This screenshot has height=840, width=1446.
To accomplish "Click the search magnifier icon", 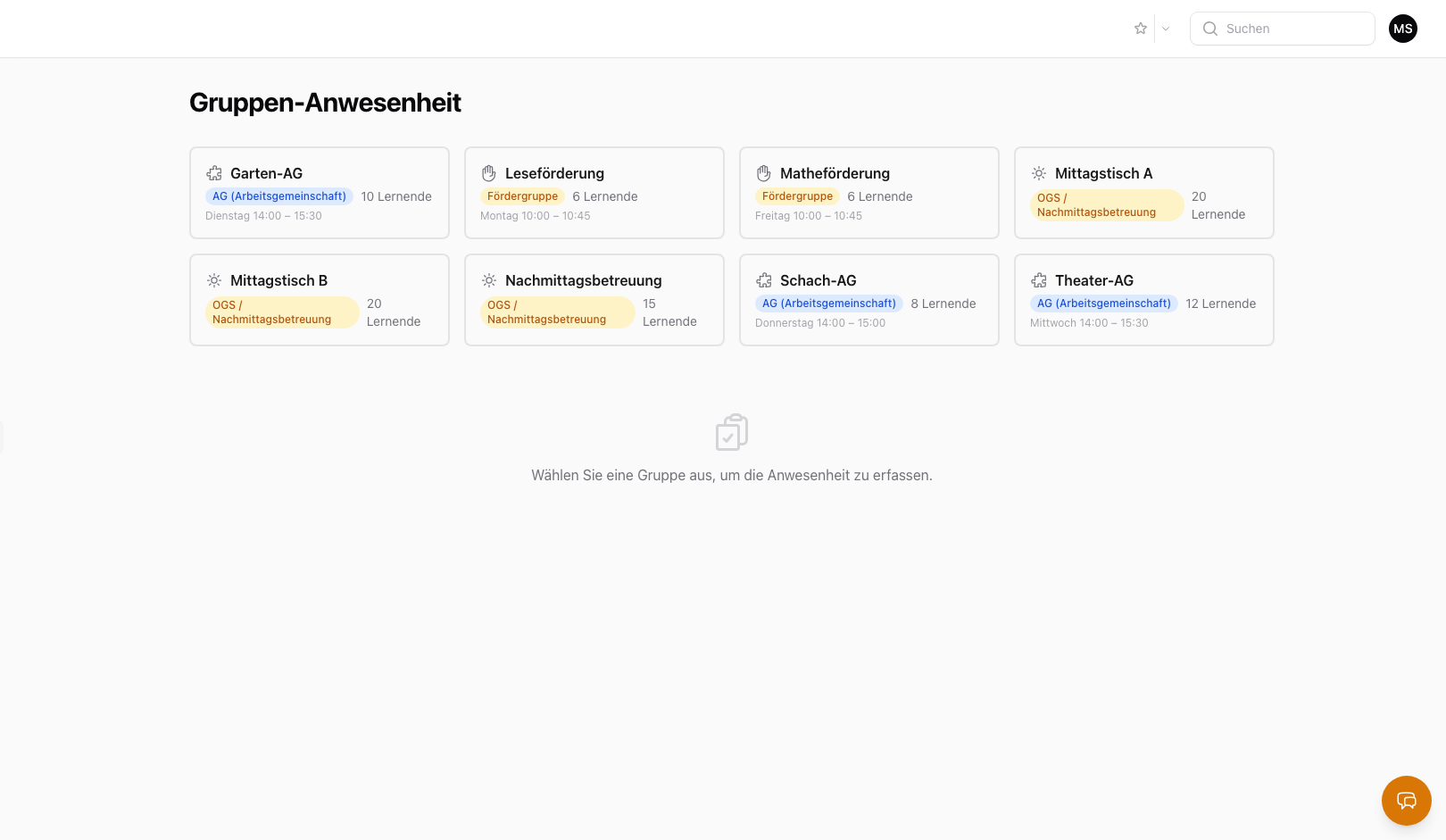I will point(1210,29).
